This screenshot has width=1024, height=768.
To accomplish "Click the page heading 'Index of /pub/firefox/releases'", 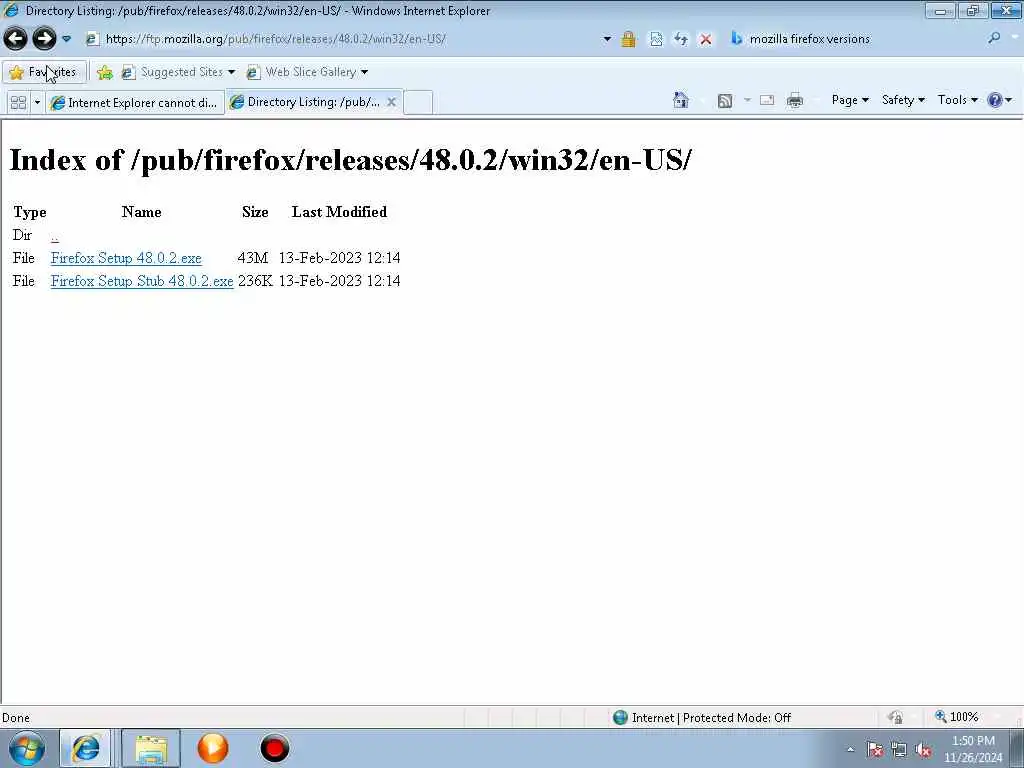I will pos(349,159).
